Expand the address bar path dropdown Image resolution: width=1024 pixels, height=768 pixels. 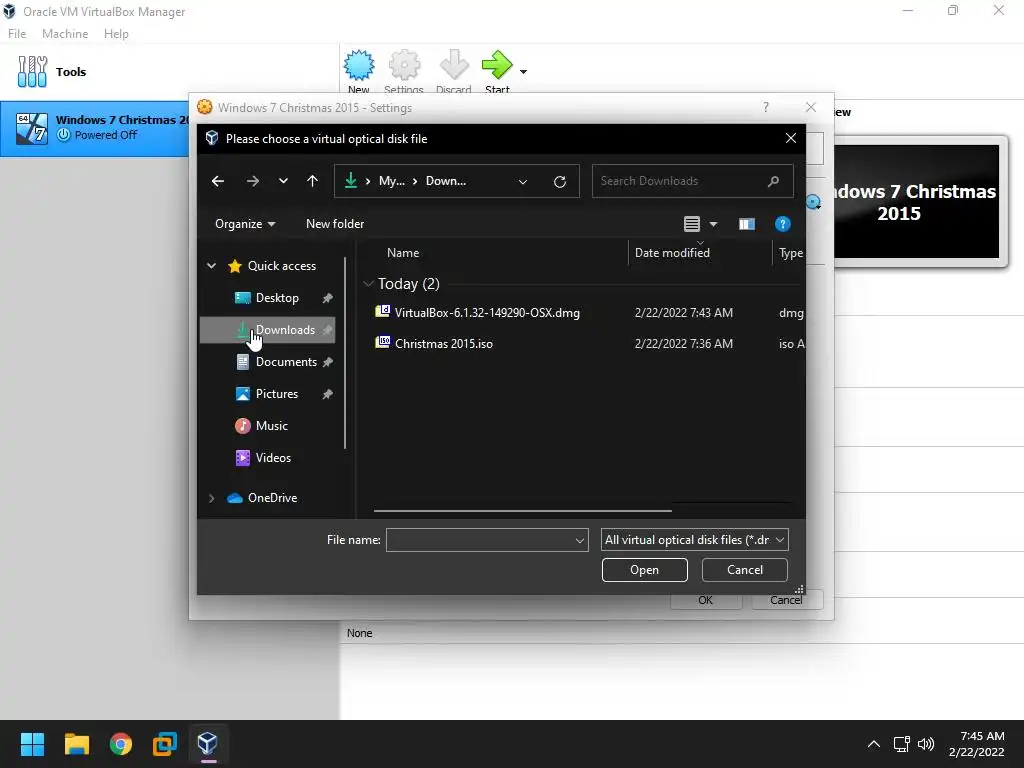tap(522, 182)
